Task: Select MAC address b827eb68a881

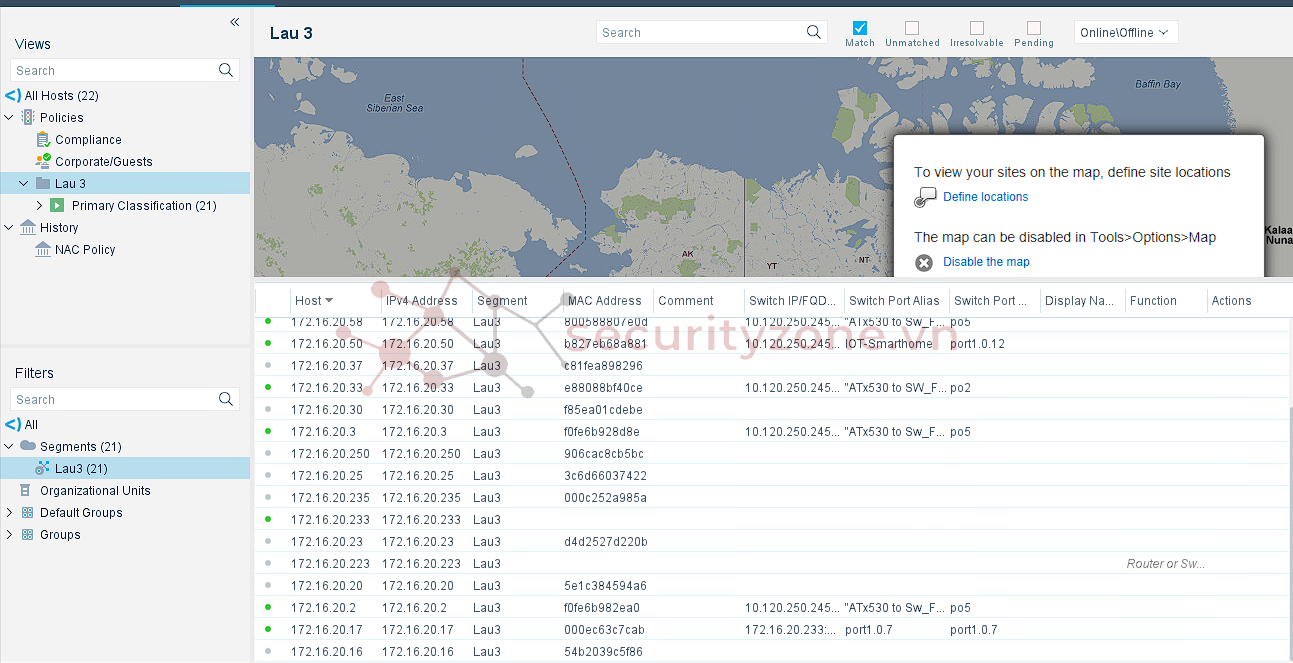Action: (x=605, y=344)
